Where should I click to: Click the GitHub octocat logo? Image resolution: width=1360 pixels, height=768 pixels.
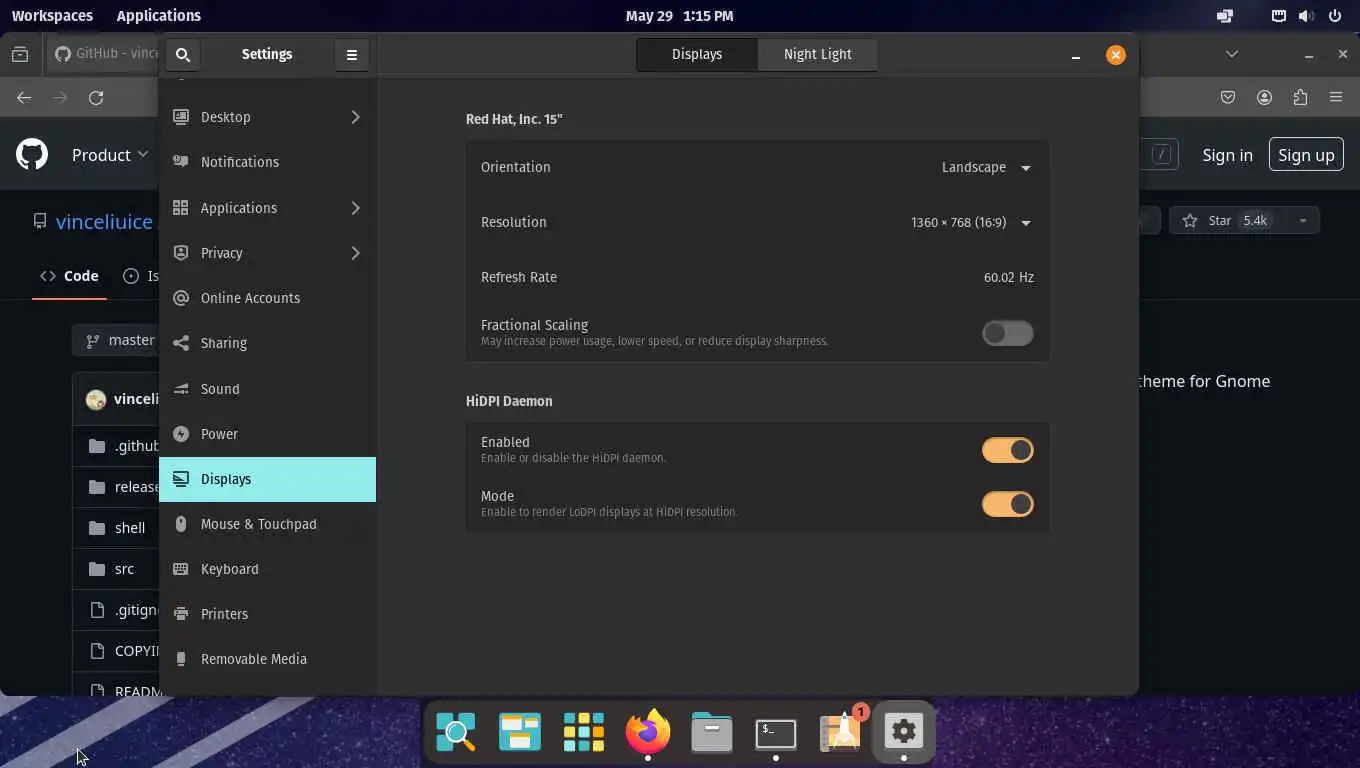tap(32, 155)
